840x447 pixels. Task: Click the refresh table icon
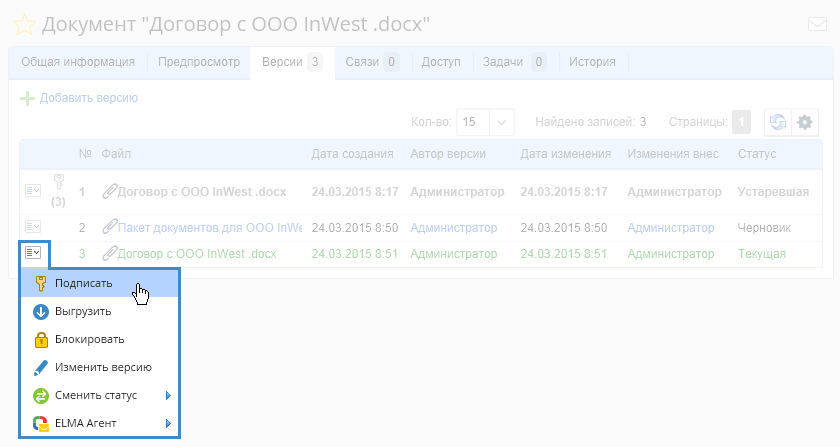[x=777, y=122]
